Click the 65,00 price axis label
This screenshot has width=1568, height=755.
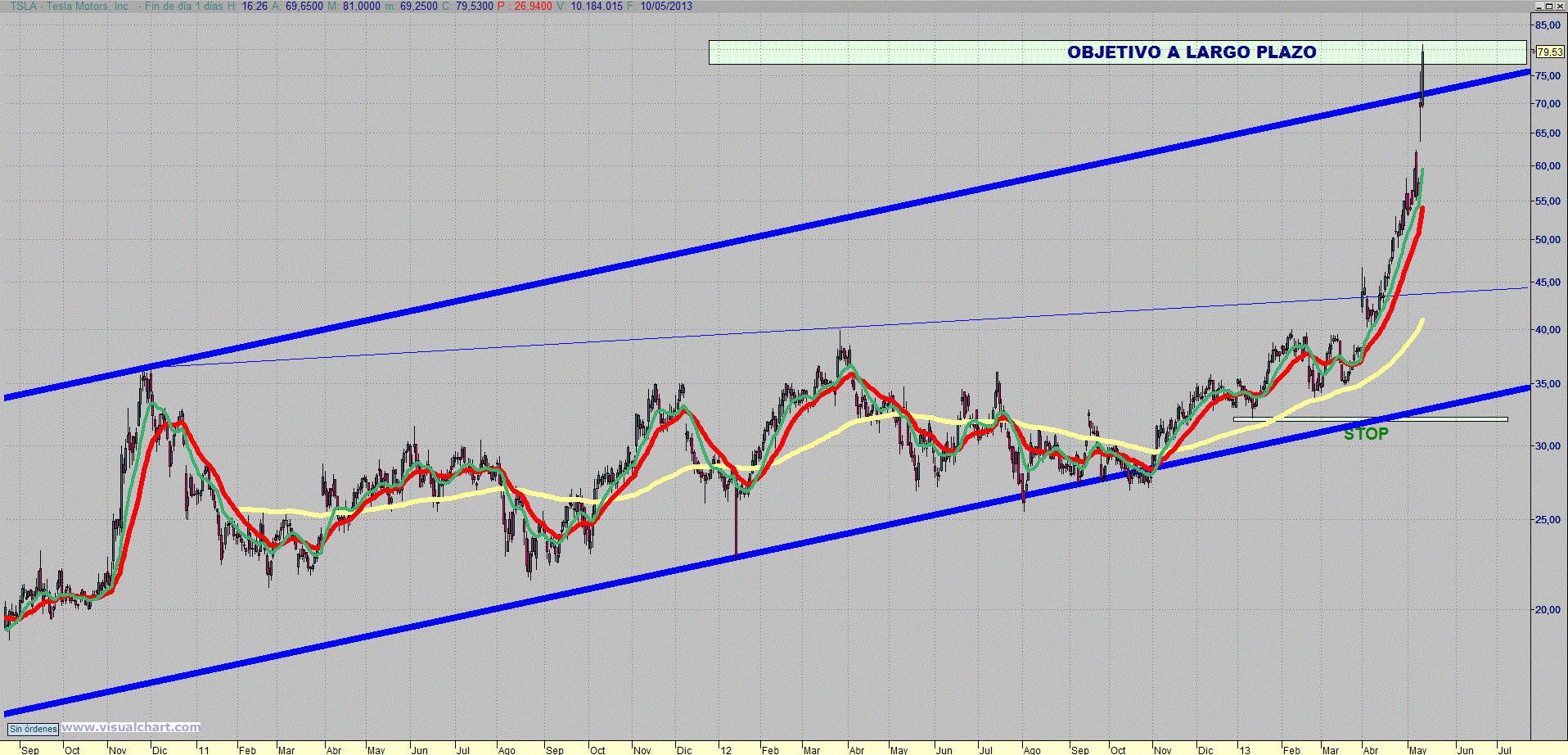pos(1548,133)
